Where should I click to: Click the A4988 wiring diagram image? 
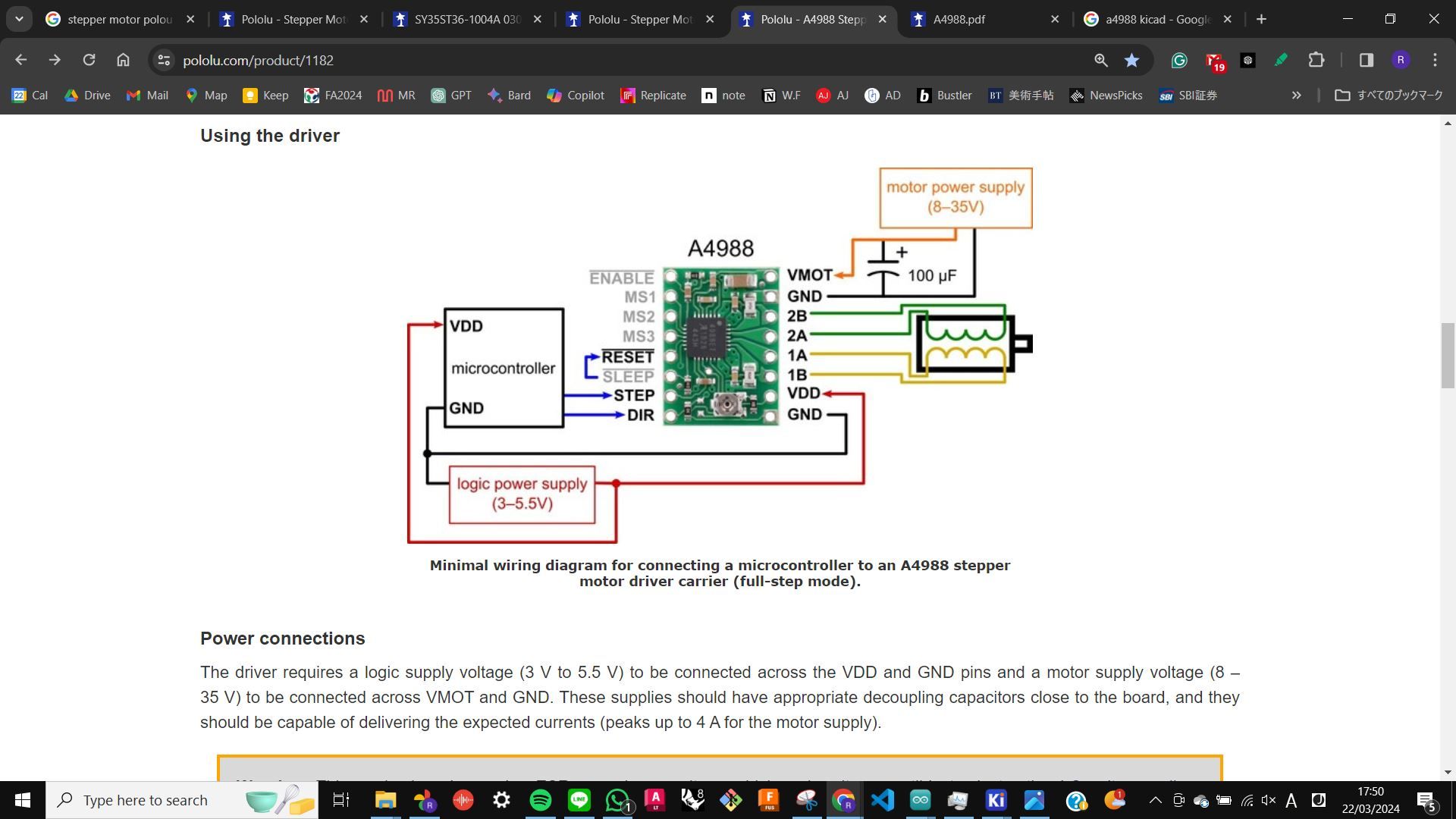[x=720, y=355]
